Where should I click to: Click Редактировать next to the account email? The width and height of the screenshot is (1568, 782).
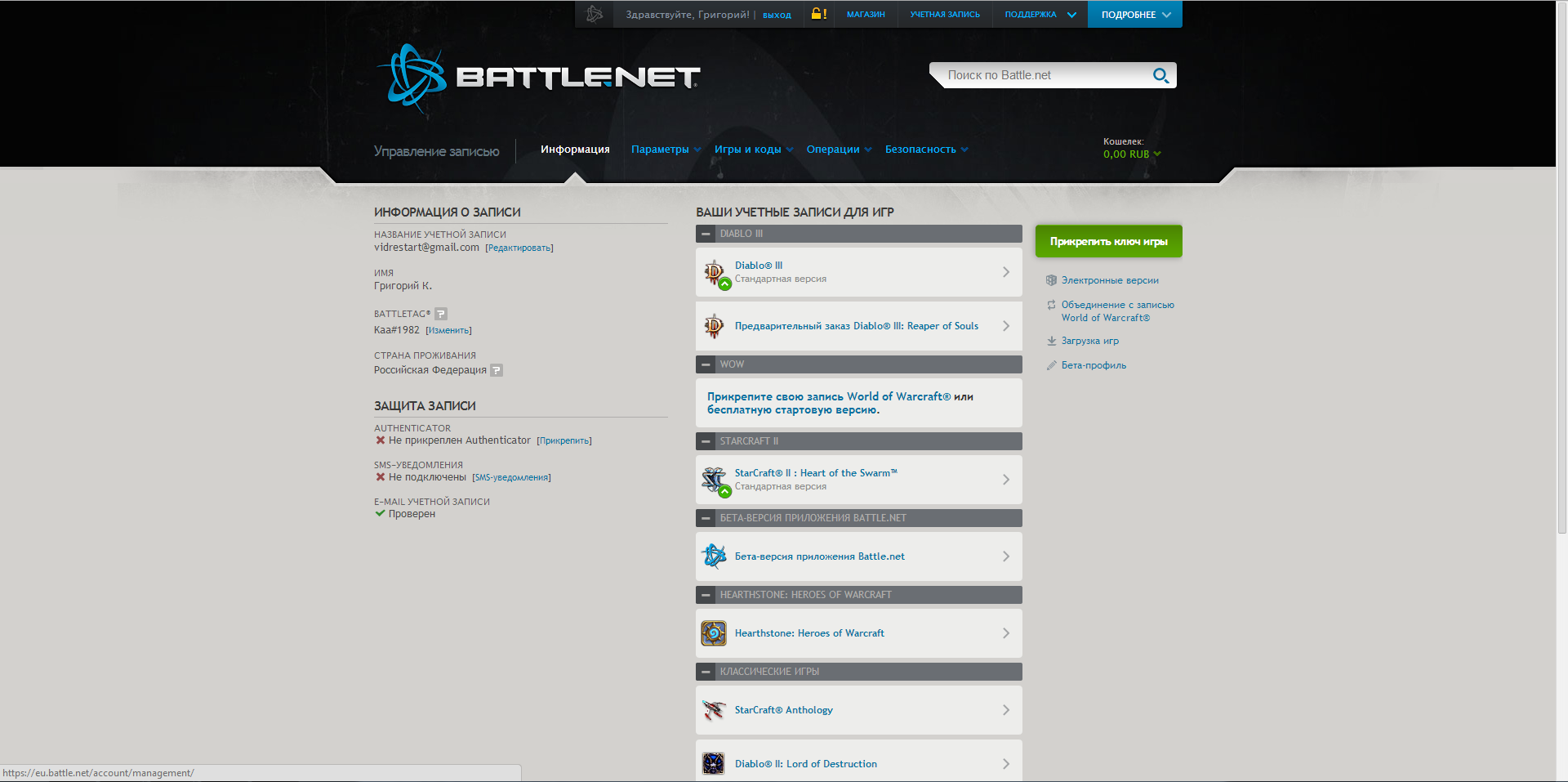(519, 248)
